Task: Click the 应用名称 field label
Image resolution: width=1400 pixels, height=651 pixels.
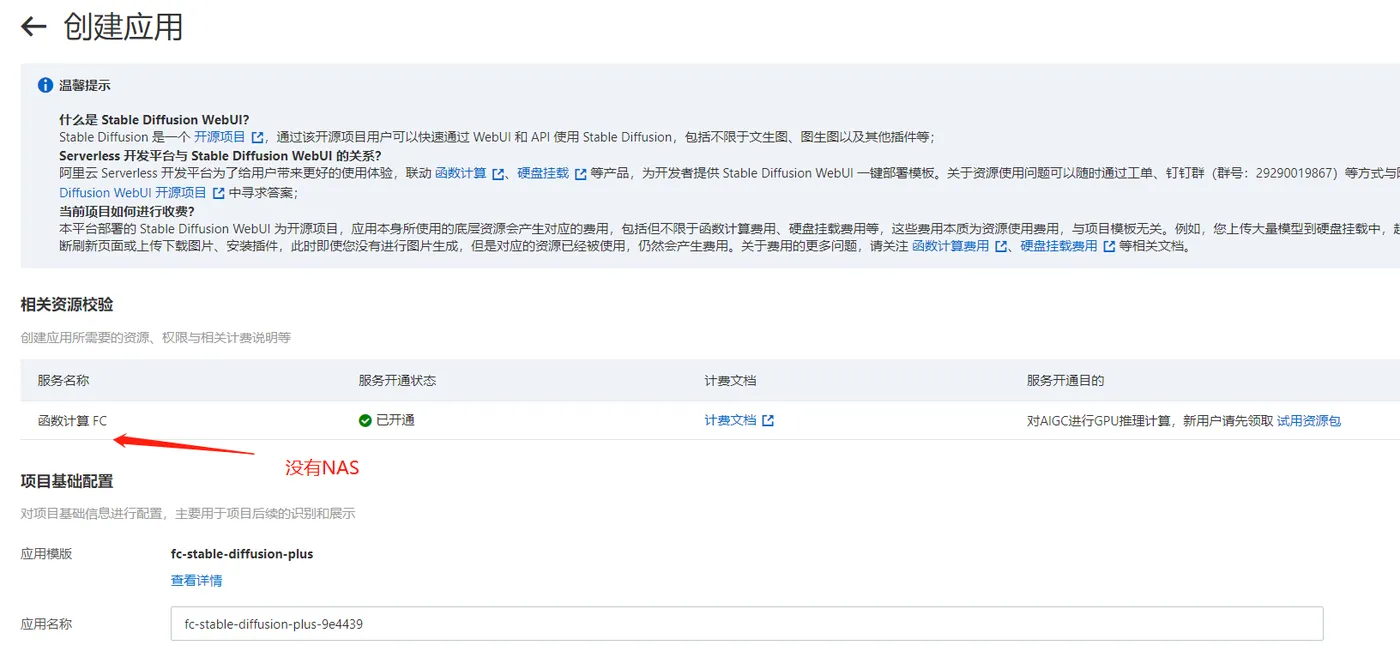Action: tap(47, 624)
